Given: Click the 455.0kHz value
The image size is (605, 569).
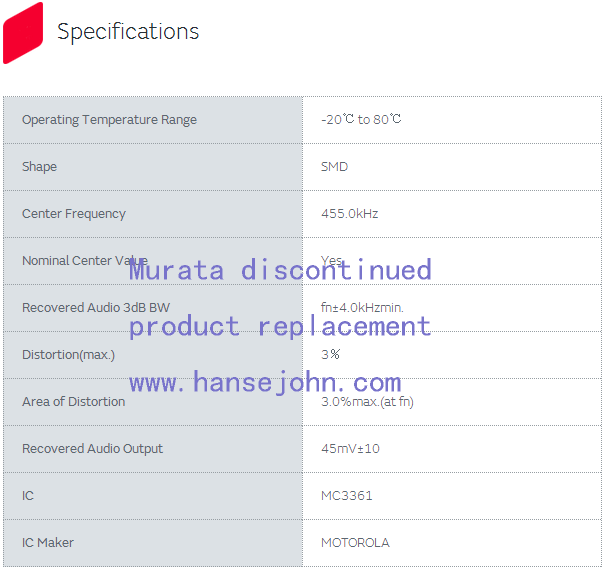Looking at the screenshot, I should 349,214.
